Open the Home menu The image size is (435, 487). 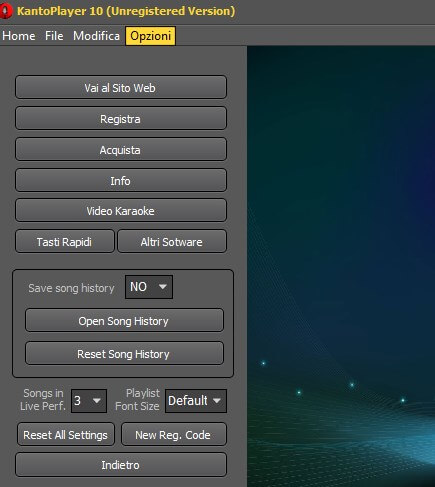[x=19, y=36]
